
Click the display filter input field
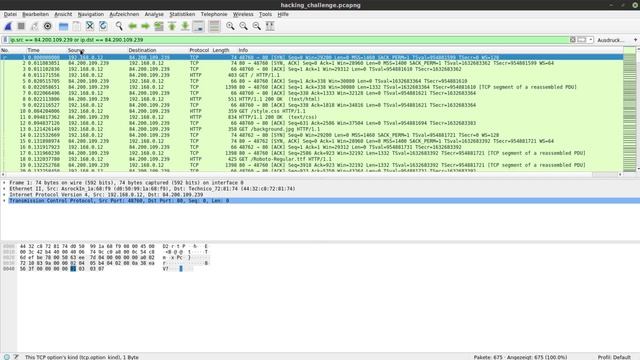pos(288,40)
